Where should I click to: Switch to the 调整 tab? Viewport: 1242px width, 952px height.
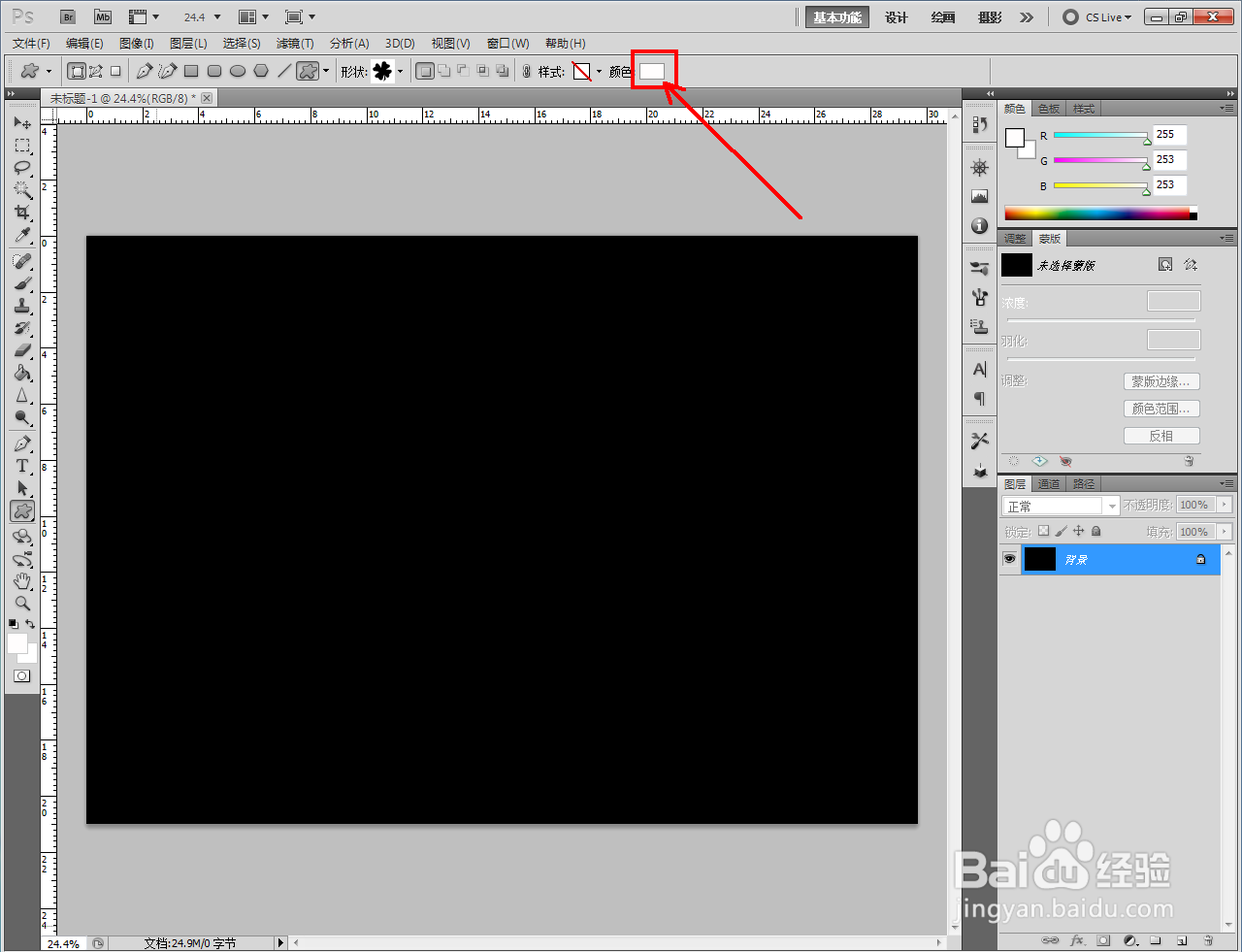1015,239
